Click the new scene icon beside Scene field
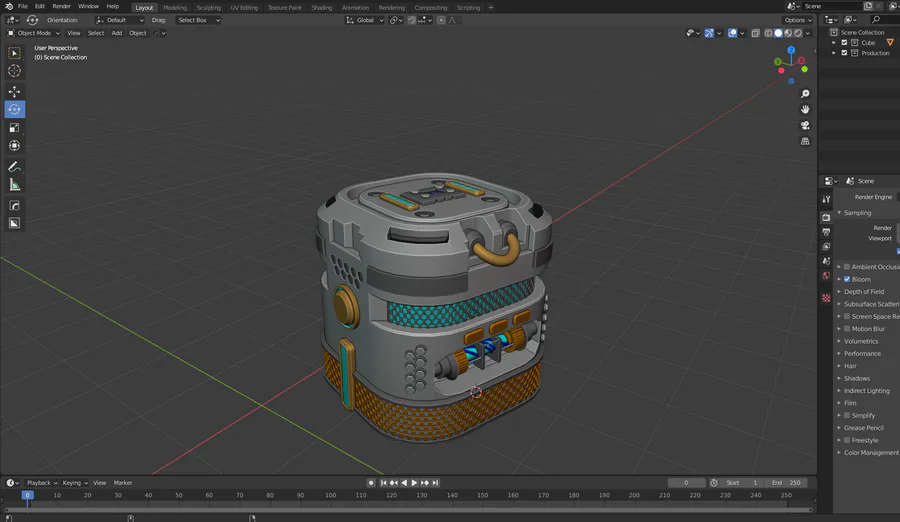Screen dimensions: 900x522 [868, 6]
